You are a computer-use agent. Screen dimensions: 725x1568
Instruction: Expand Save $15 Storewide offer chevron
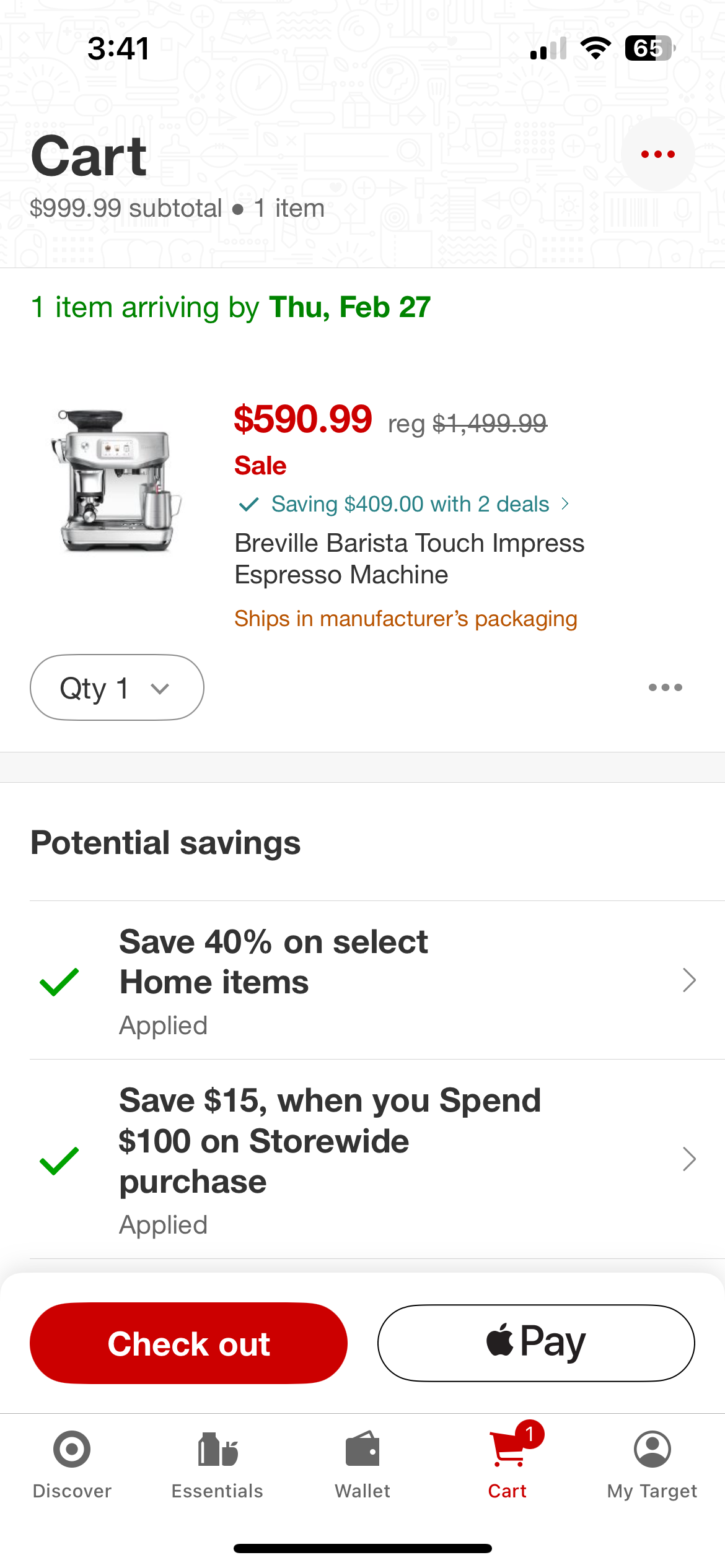(688, 1159)
